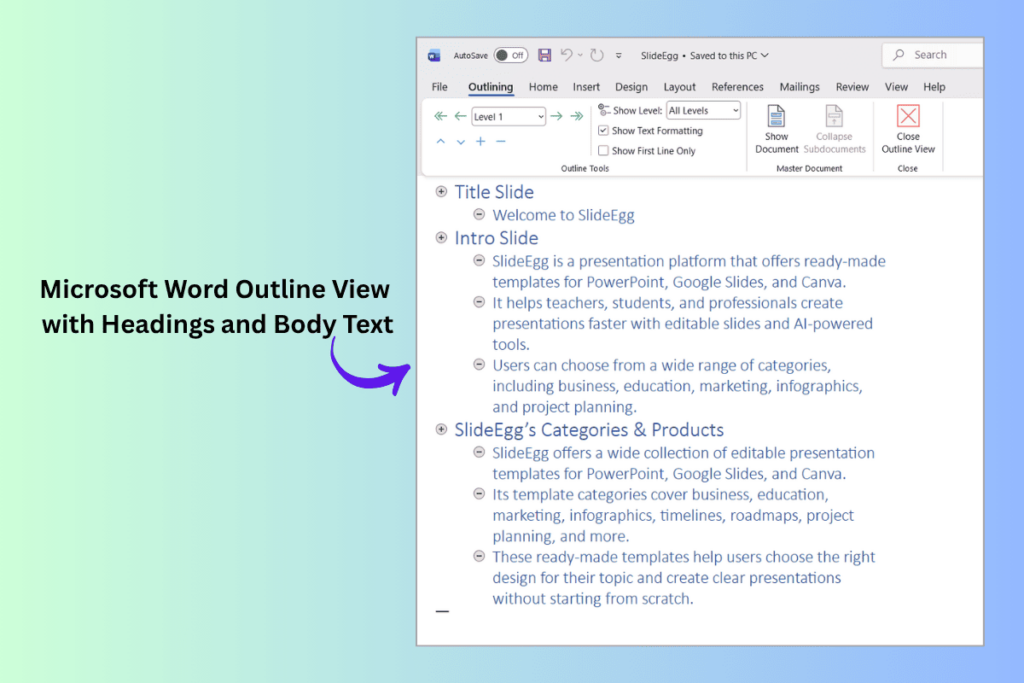1024x683 pixels.
Task: Click paragraph starting SlideEgg is a presentation platform
Action: (x=689, y=272)
